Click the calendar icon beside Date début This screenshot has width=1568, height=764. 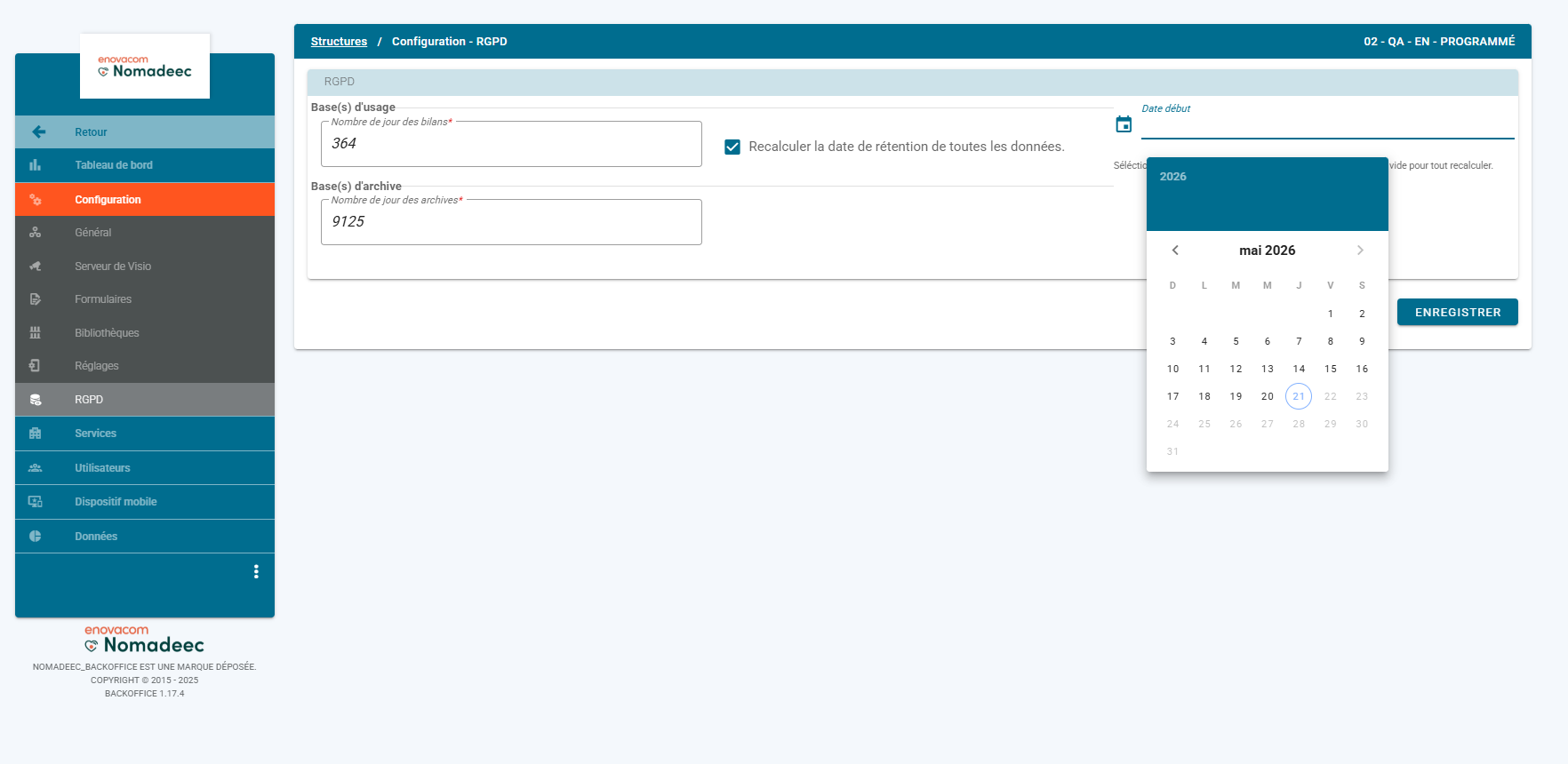[1124, 124]
